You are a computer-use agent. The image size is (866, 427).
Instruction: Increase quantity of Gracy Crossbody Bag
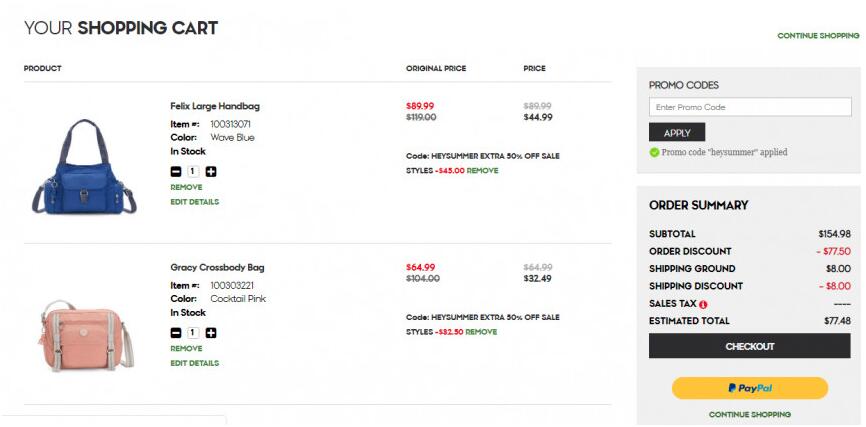tap(211, 333)
